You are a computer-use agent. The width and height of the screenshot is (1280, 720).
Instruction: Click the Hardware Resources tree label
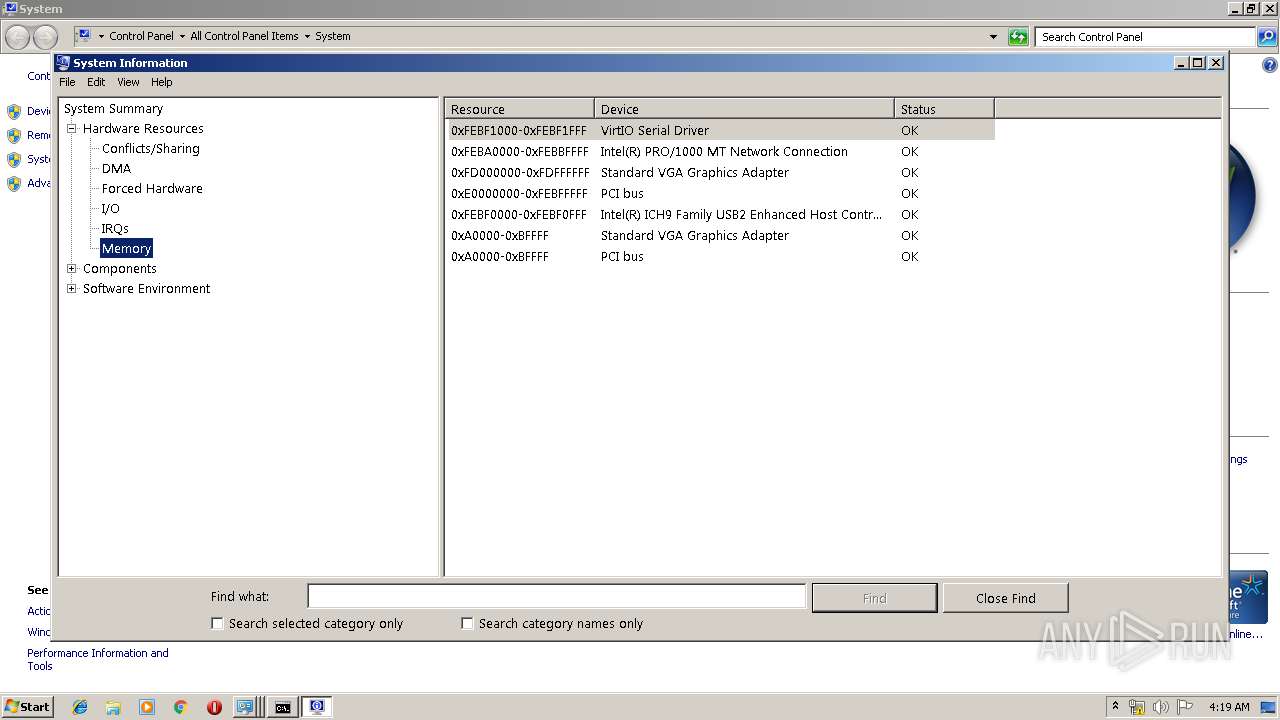tap(143, 129)
